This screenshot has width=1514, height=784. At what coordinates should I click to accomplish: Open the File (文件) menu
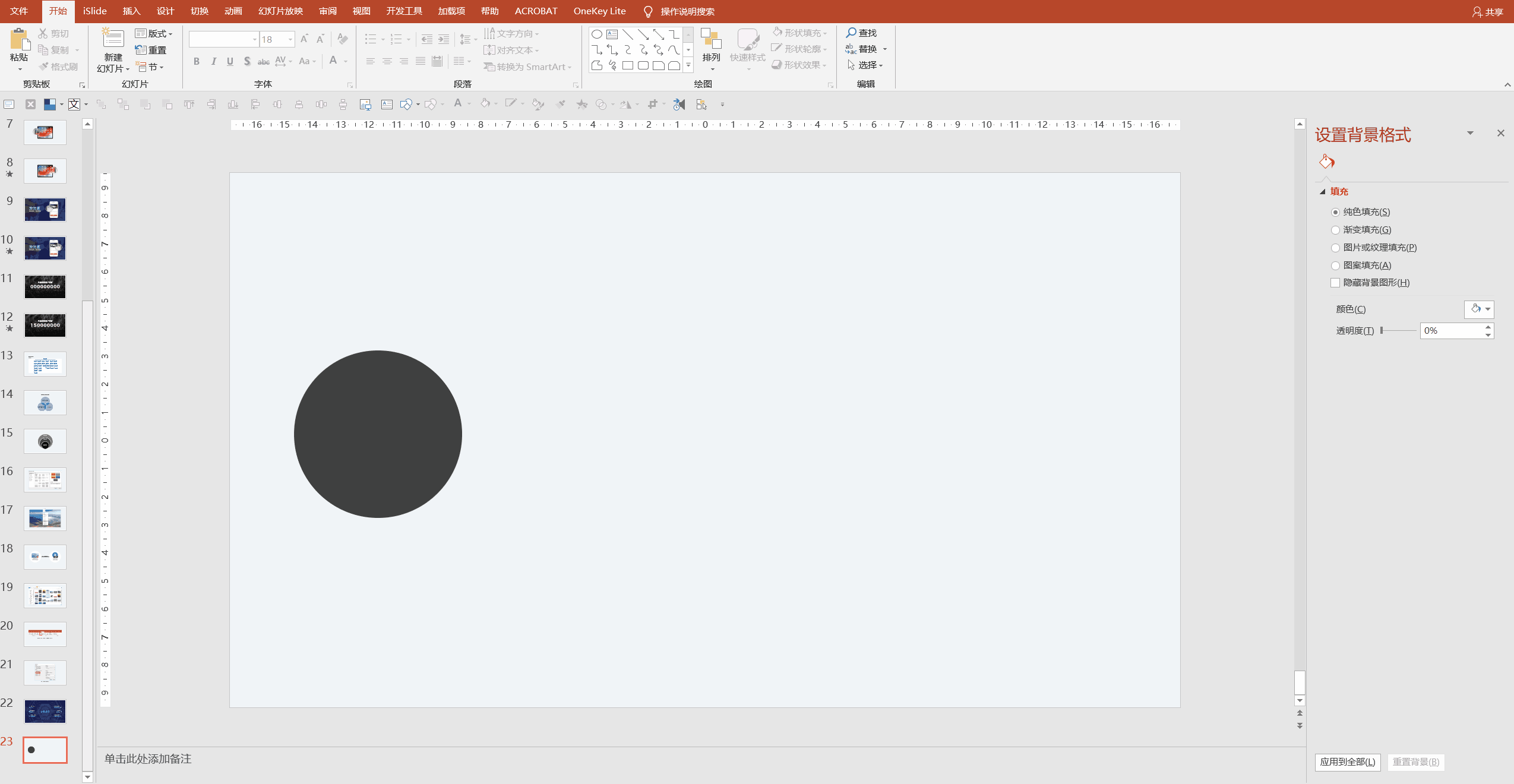(19, 11)
